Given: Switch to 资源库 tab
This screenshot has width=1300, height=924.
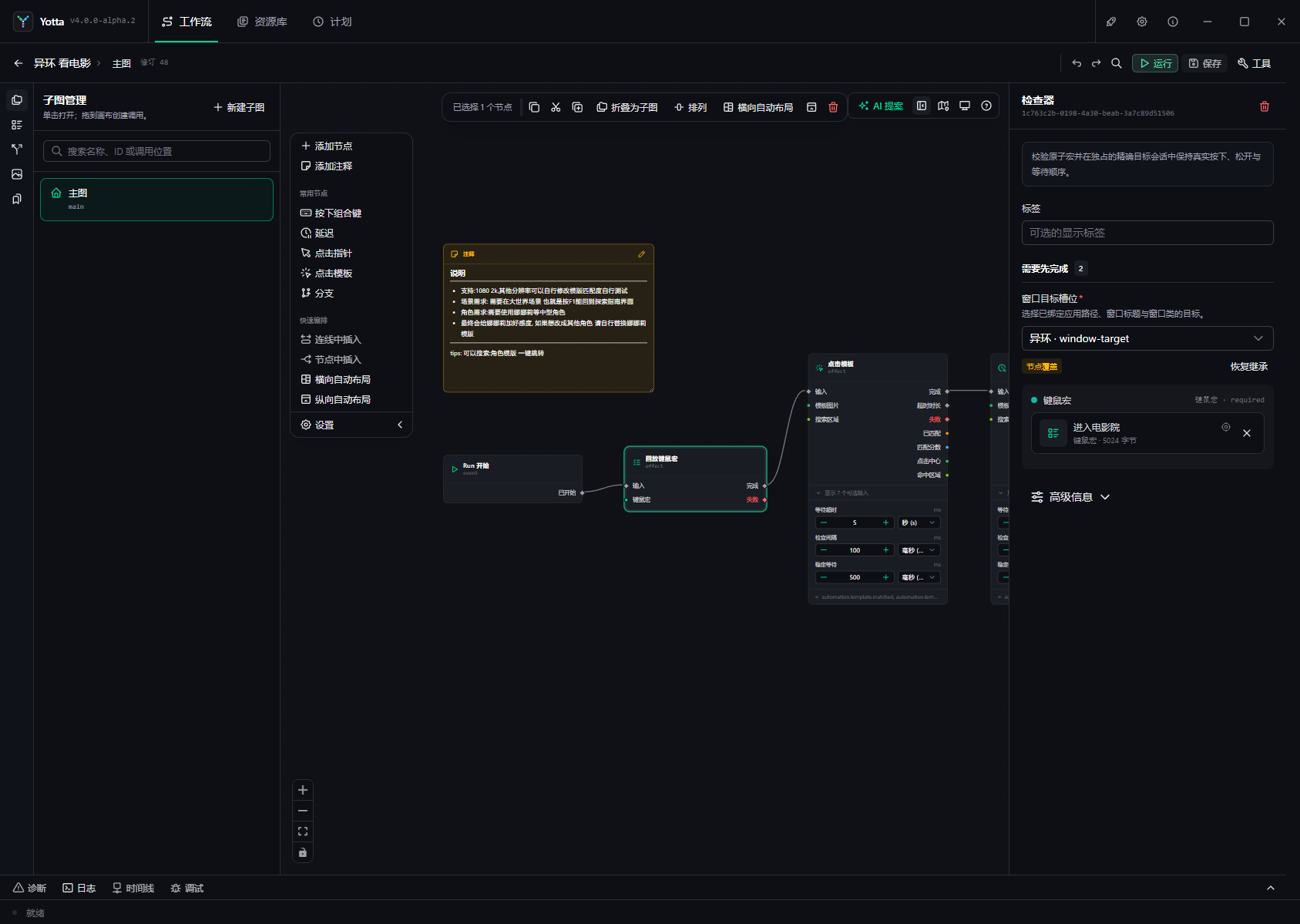Looking at the screenshot, I should pyautogui.click(x=262, y=22).
